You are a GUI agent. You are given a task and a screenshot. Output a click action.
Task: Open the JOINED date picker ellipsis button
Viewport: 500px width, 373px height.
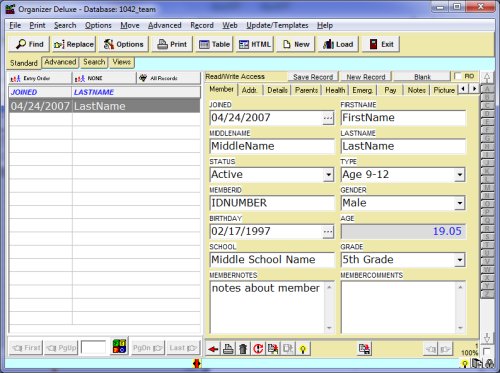[328, 118]
